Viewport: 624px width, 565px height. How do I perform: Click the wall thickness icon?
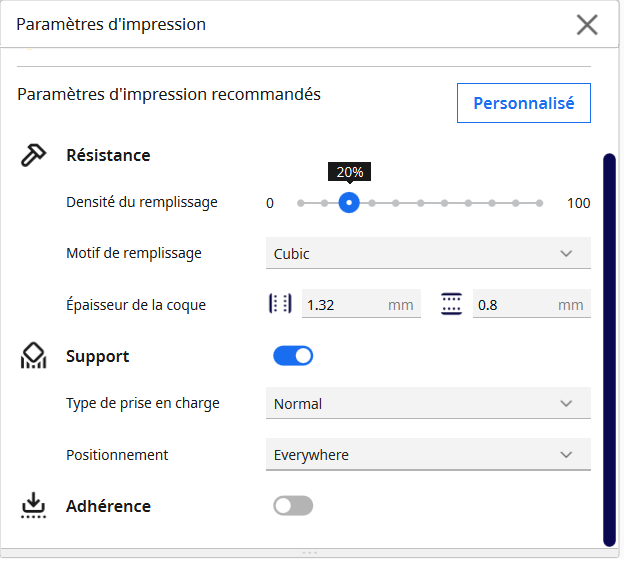(x=280, y=304)
